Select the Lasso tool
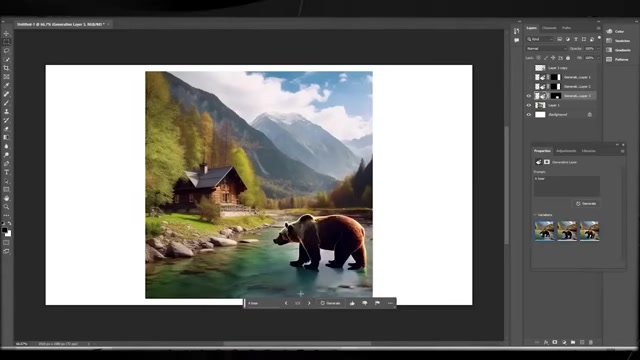Screen dimensions: 640x360 pos(7,51)
